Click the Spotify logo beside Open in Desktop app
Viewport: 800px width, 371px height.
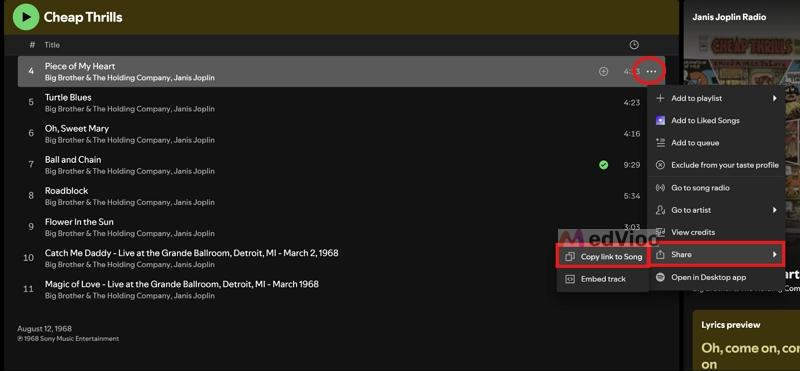(660, 277)
